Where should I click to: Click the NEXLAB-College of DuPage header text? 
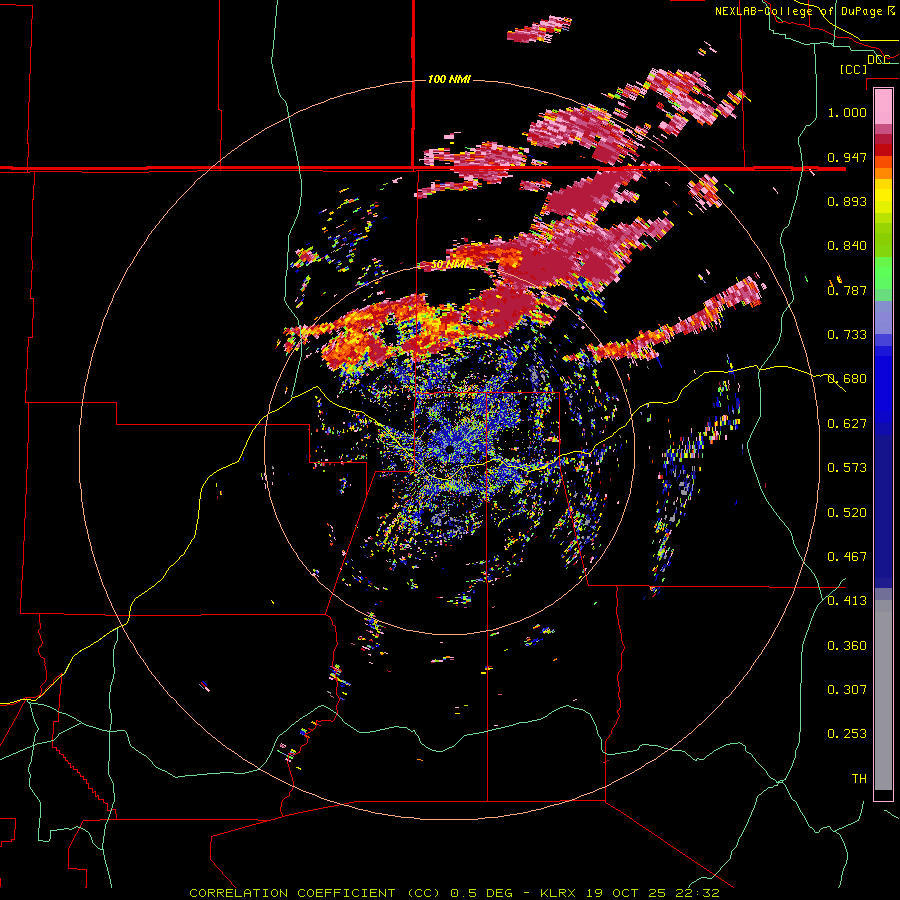coord(804,11)
